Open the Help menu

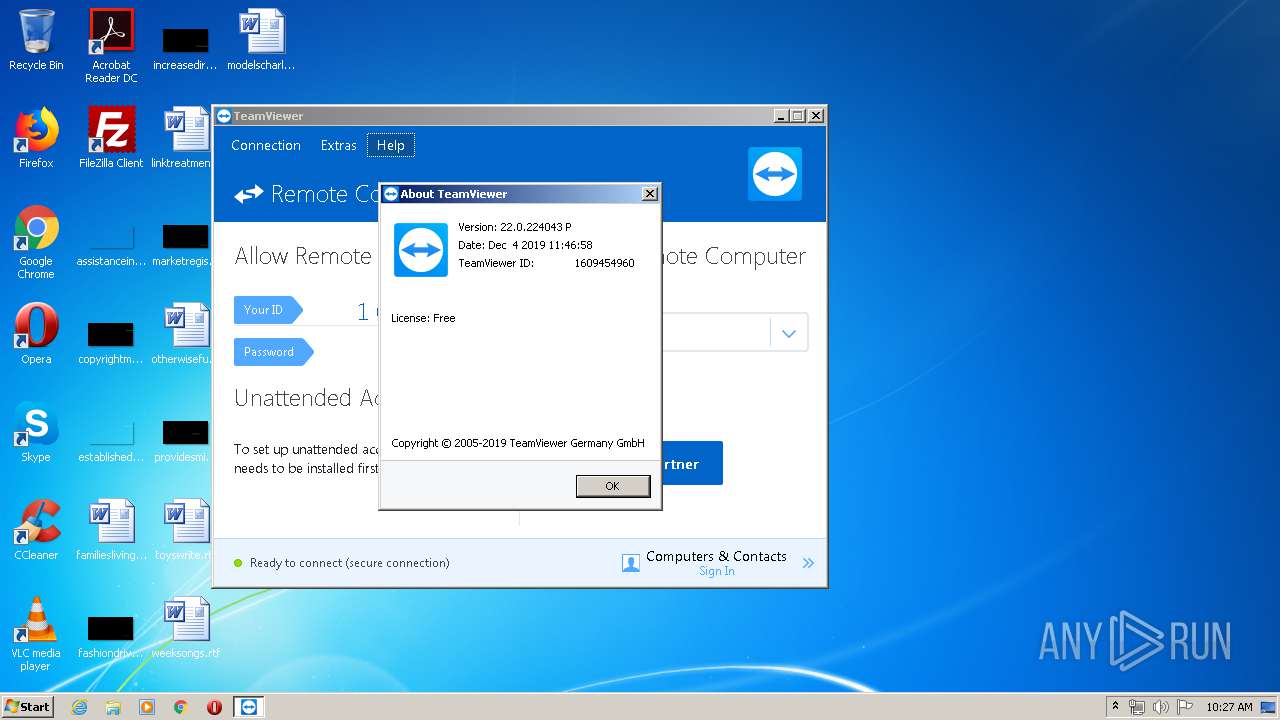point(390,145)
